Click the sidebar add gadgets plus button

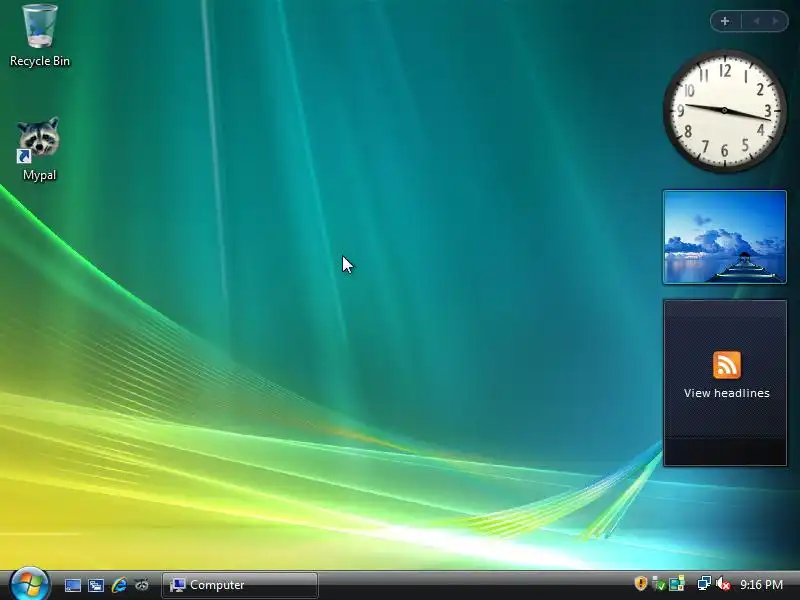pos(724,21)
